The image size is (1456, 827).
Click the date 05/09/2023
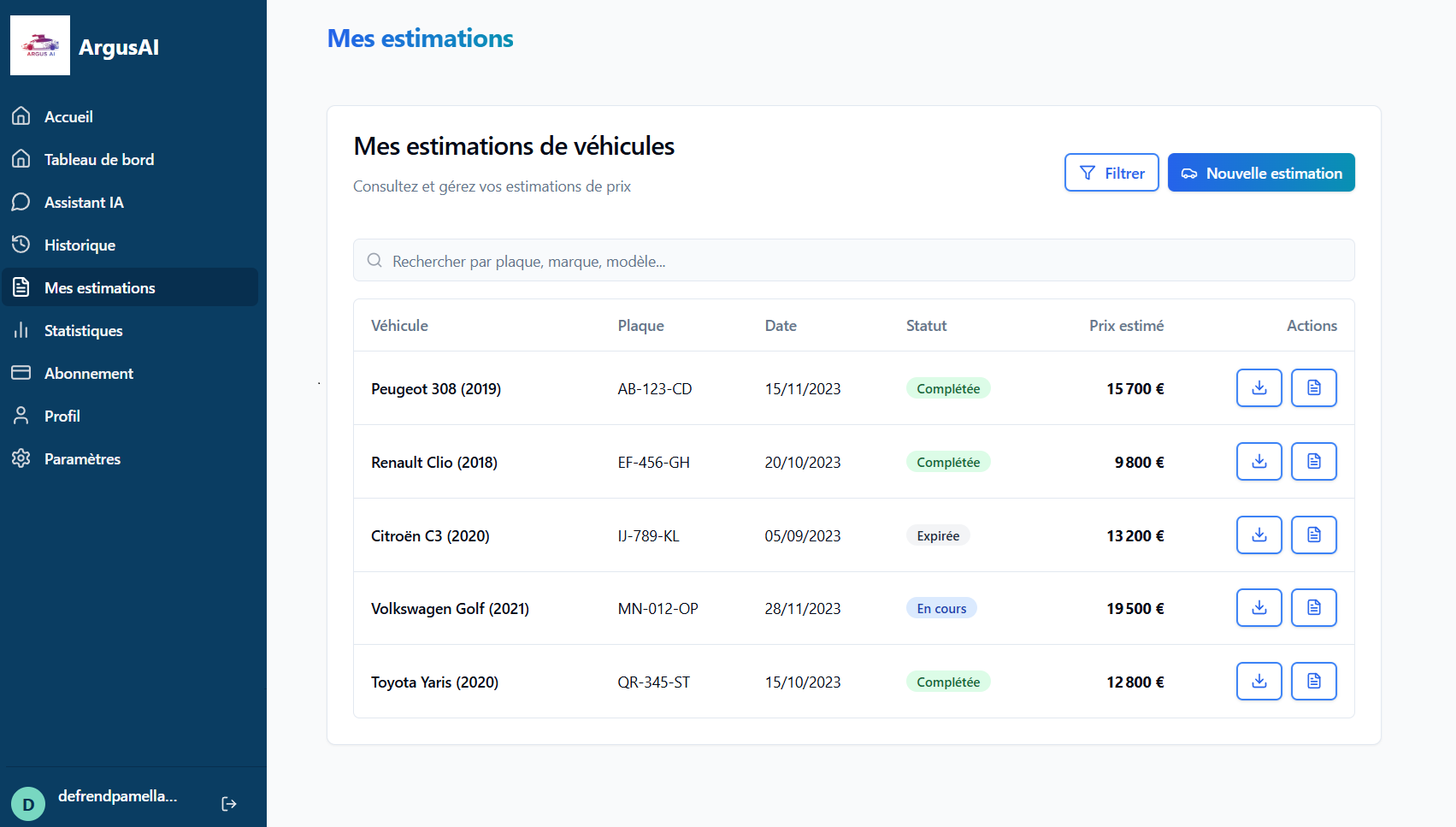click(802, 535)
